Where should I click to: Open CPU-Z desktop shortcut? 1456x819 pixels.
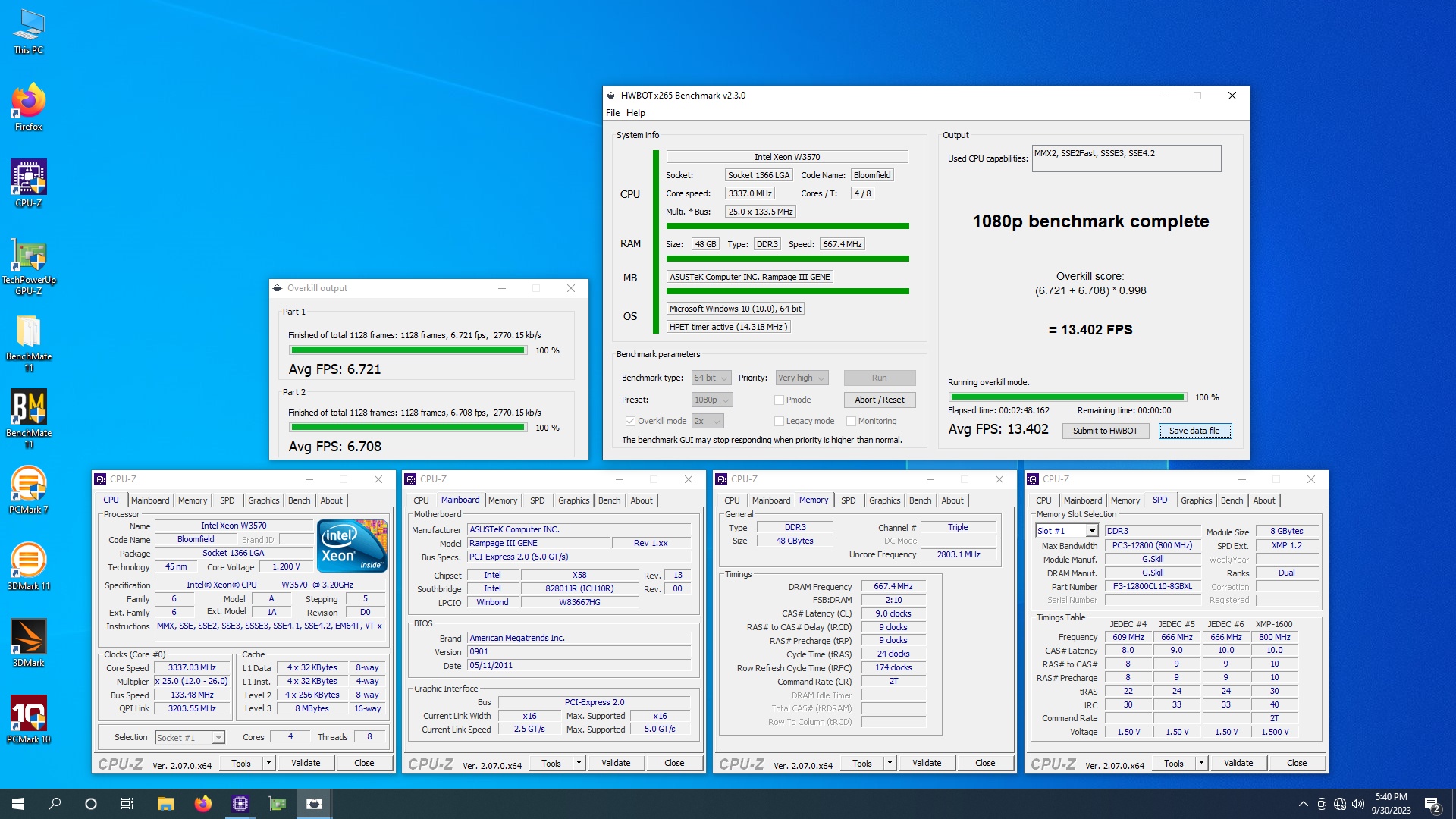click(x=29, y=183)
